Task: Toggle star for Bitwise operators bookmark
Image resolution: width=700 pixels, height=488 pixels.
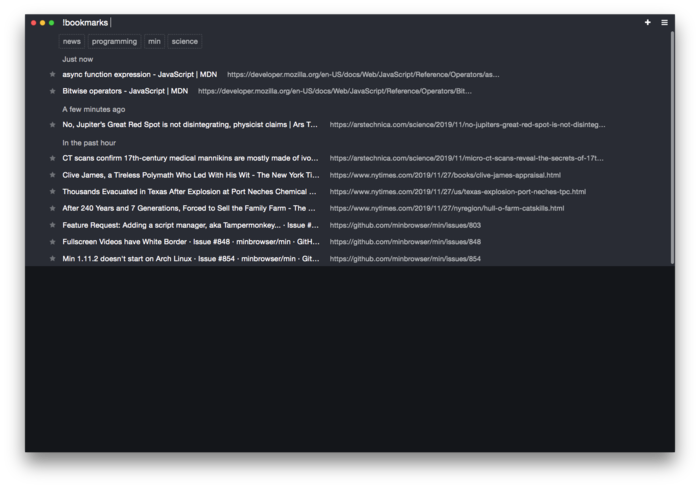Action: coord(53,91)
